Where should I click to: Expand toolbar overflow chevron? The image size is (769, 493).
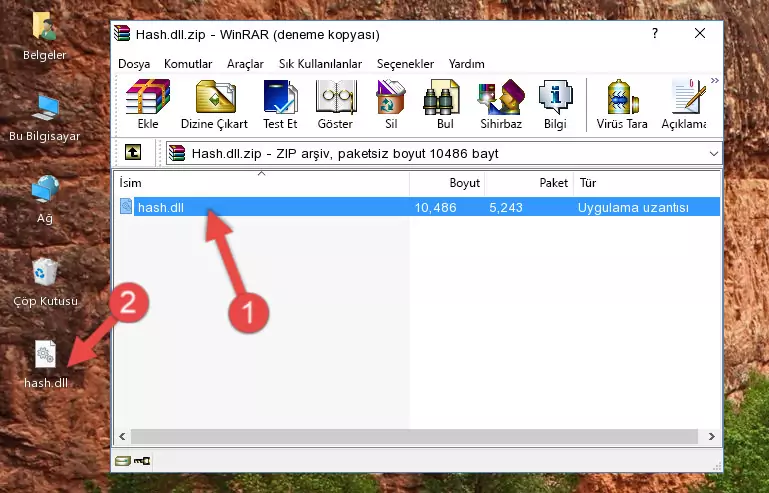715,81
